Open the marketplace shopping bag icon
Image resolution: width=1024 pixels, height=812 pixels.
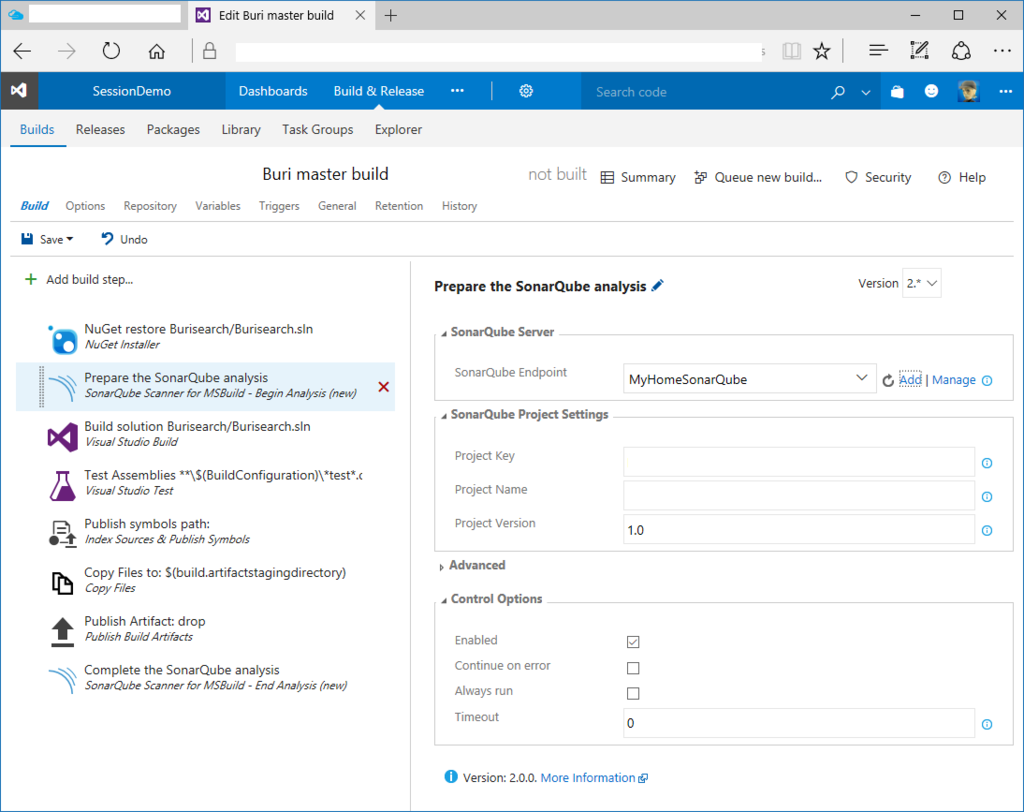pyautogui.click(x=897, y=91)
